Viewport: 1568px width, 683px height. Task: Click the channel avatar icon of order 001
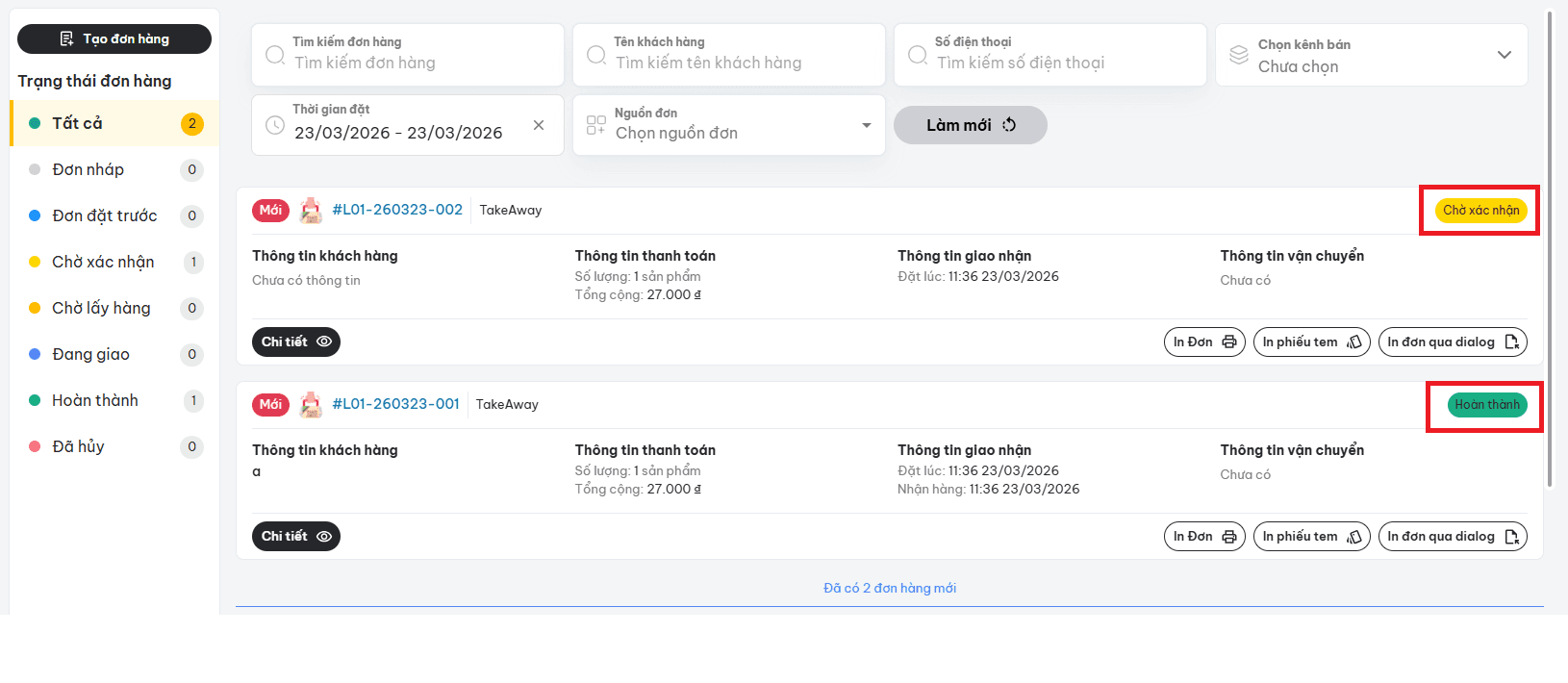point(311,405)
